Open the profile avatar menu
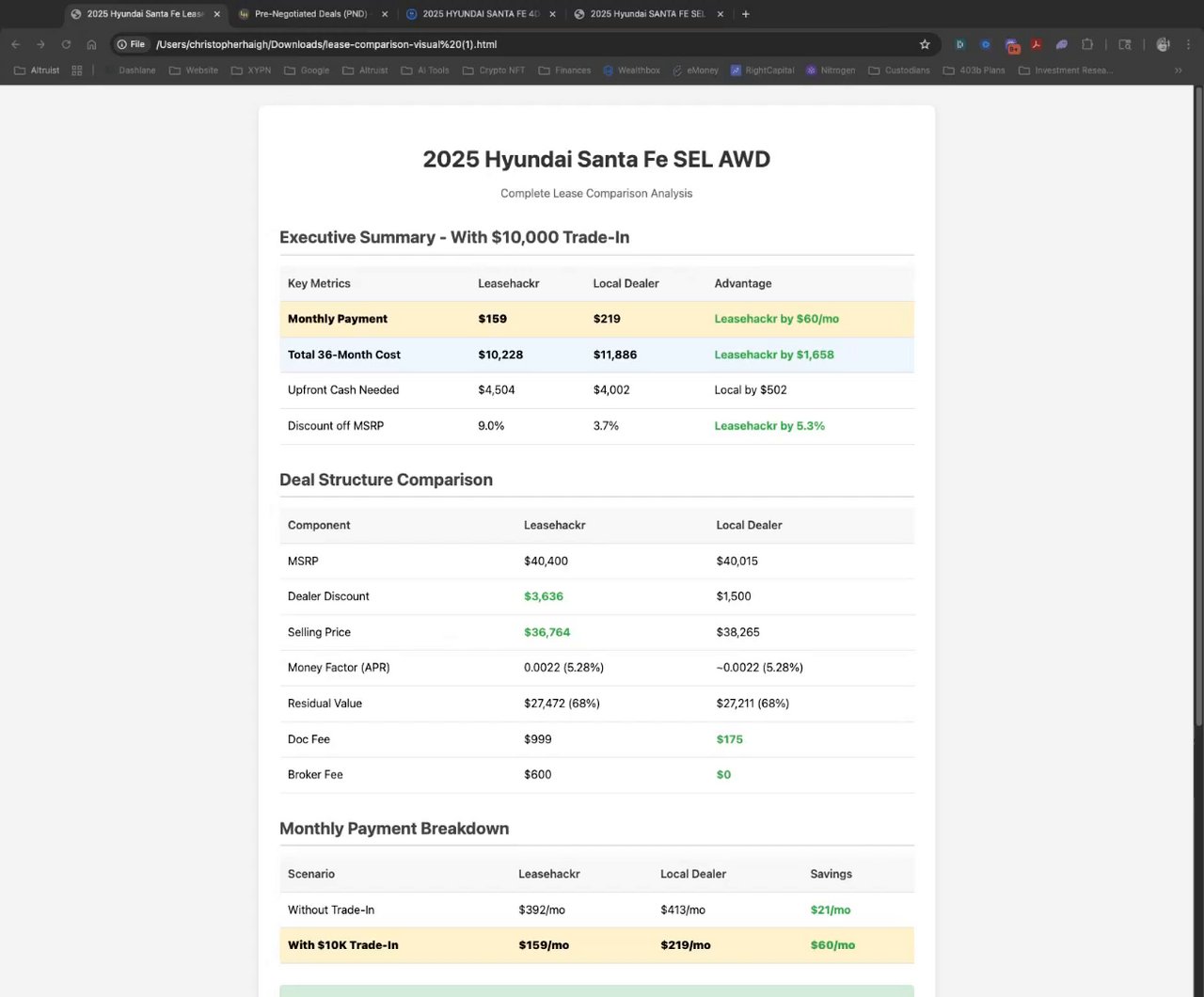Viewport: 1204px width, 997px height. point(1164,44)
